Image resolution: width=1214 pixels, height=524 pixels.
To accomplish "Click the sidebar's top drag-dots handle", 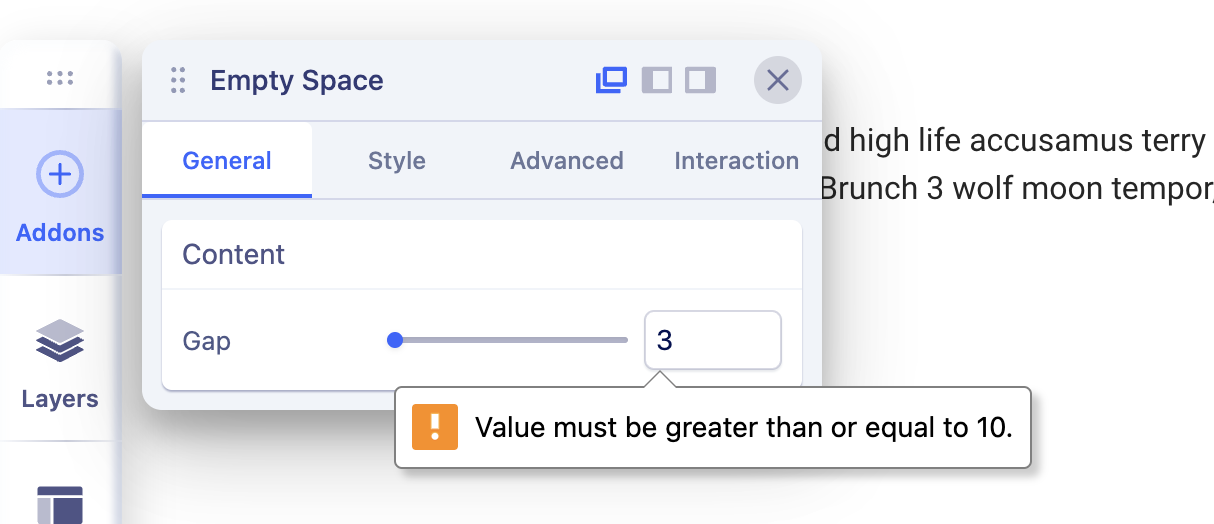I will coord(60,78).
